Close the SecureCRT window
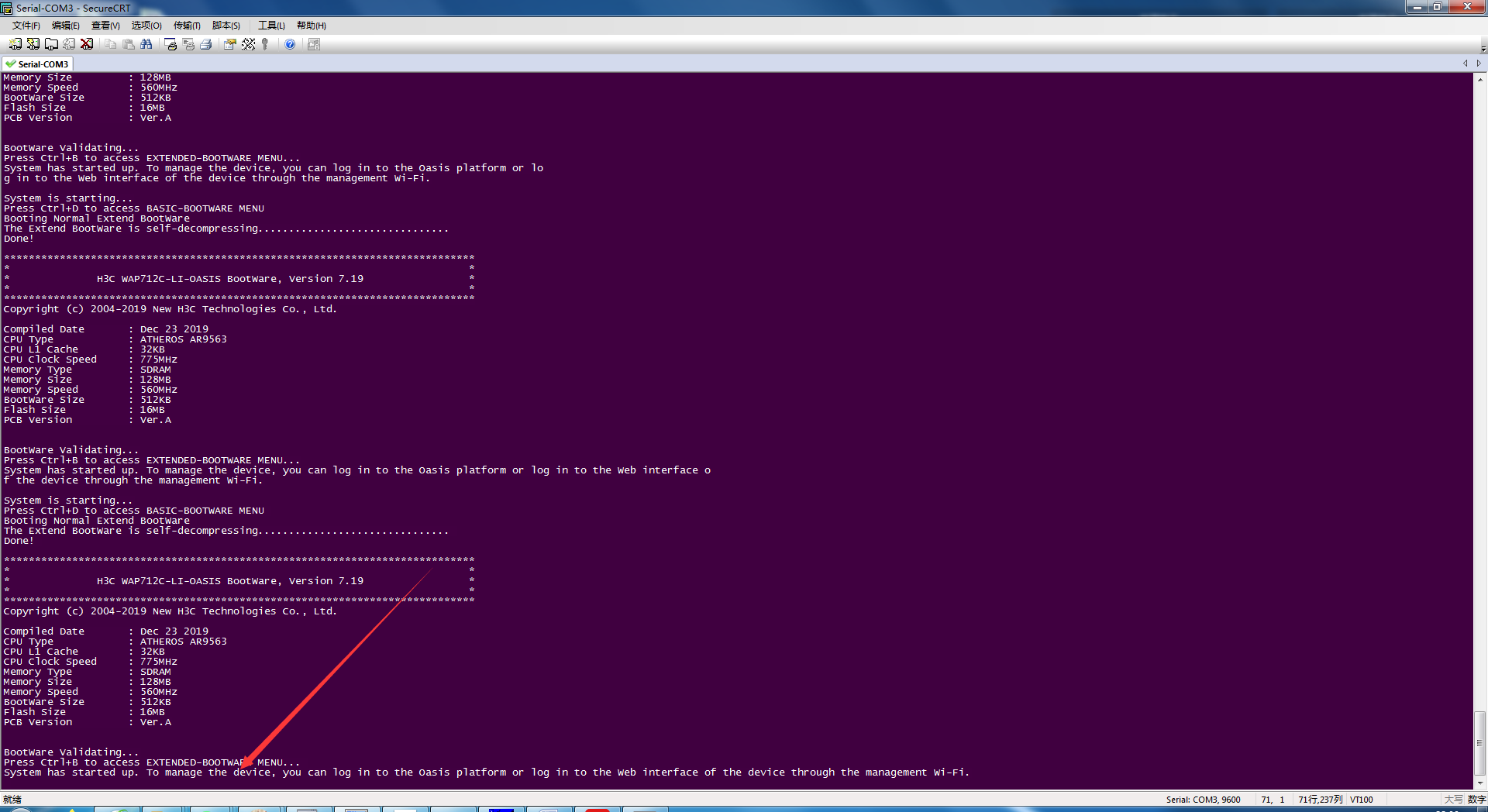 pyautogui.click(x=1466, y=7)
